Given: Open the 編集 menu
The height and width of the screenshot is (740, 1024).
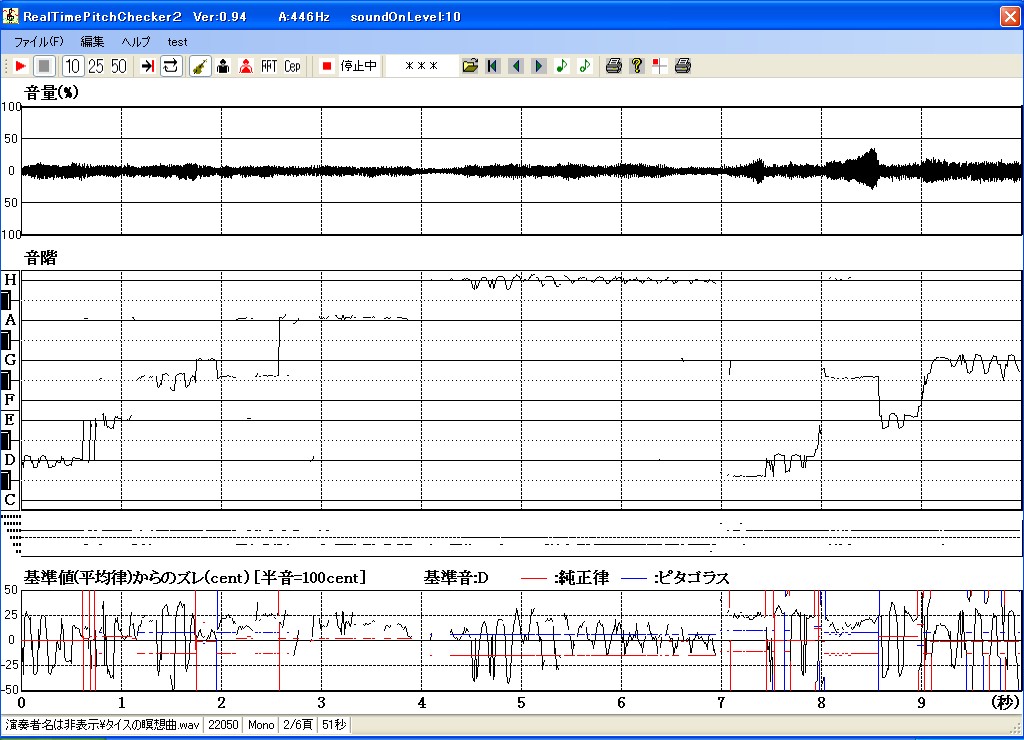Looking at the screenshot, I should pos(92,42).
